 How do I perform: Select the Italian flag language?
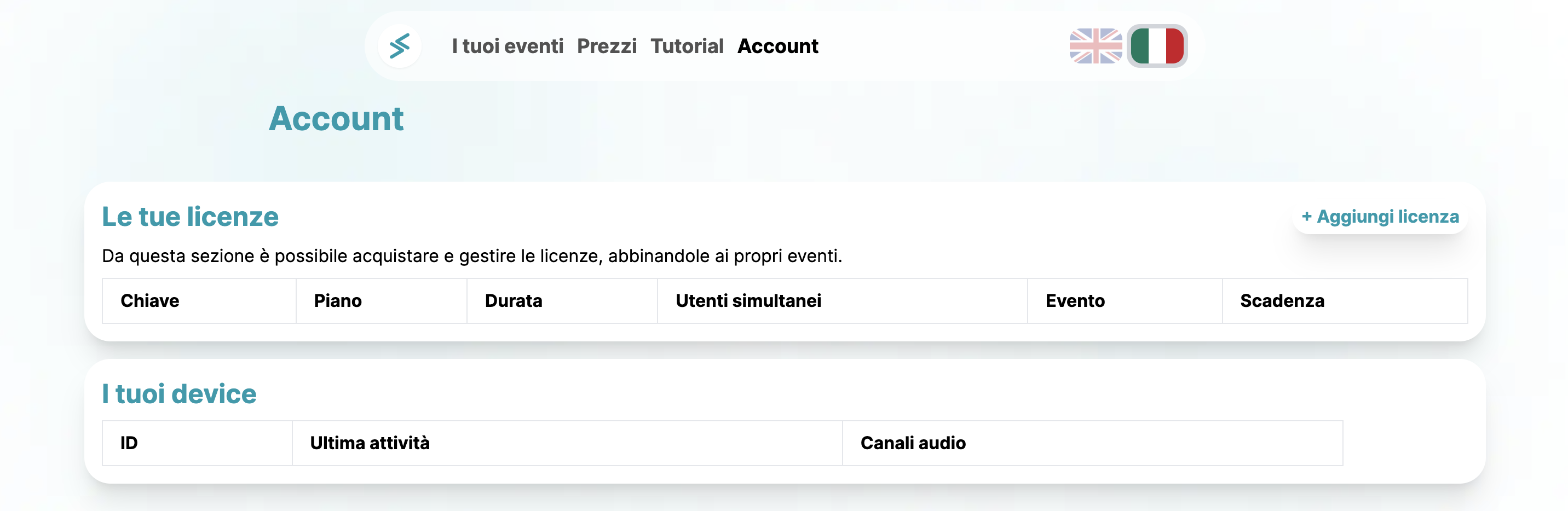click(x=1156, y=47)
